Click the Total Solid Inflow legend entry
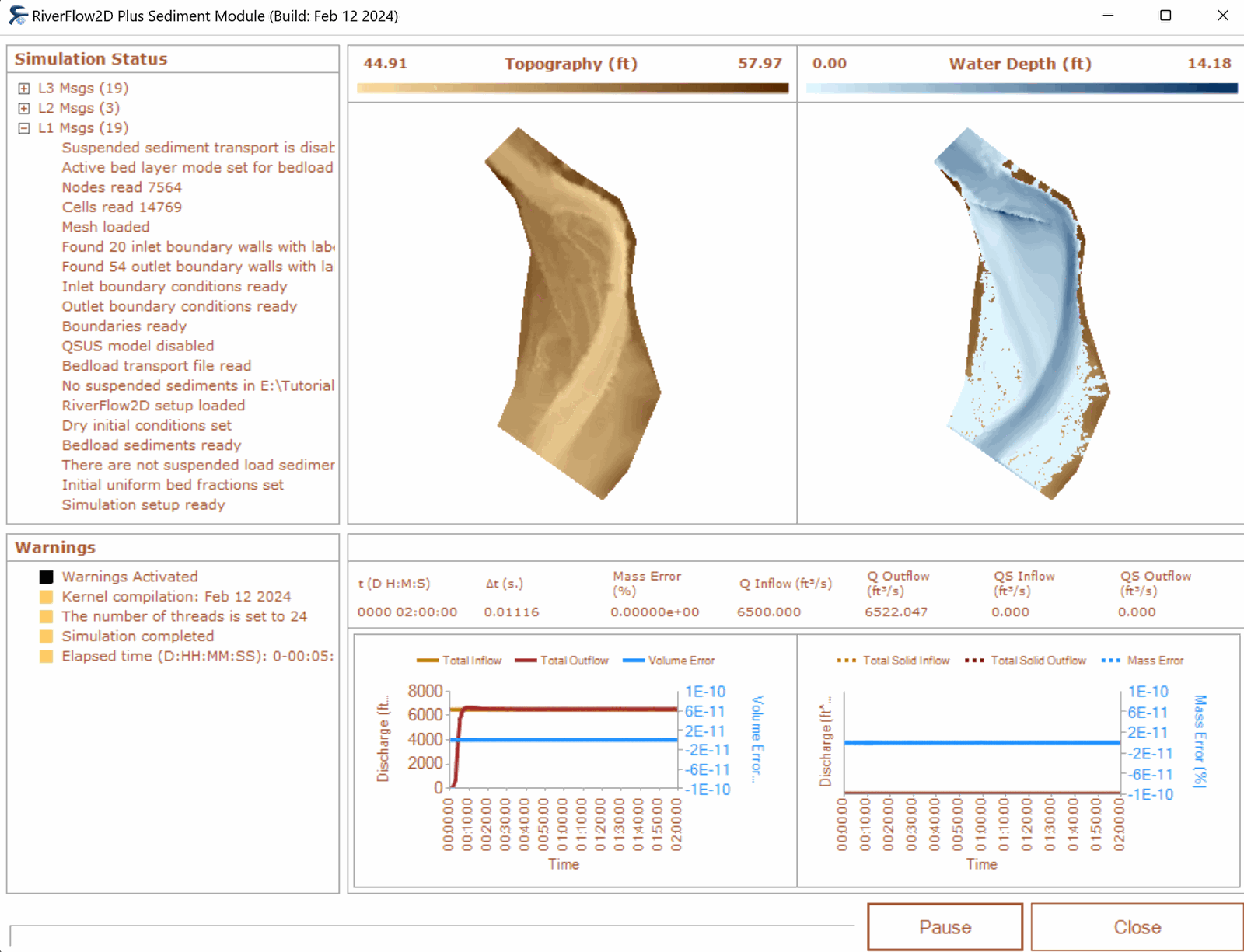 tap(893, 661)
